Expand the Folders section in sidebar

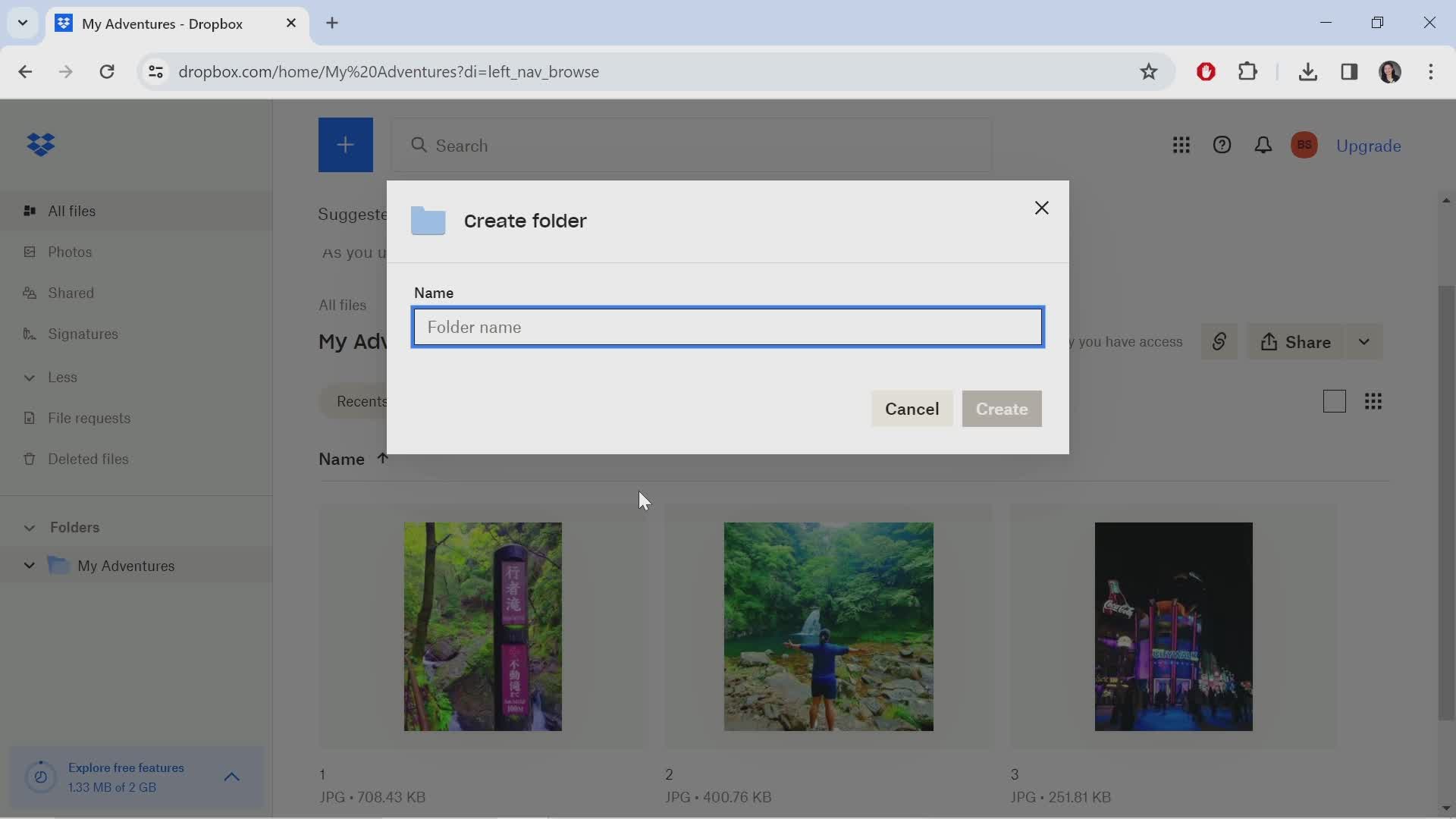[x=28, y=527]
